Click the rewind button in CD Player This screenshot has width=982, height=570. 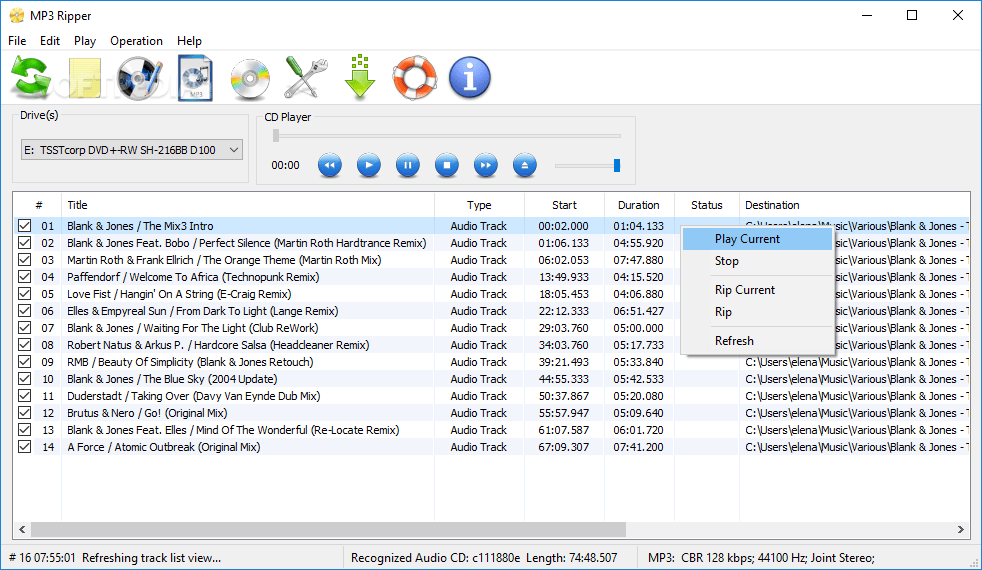(x=329, y=165)
